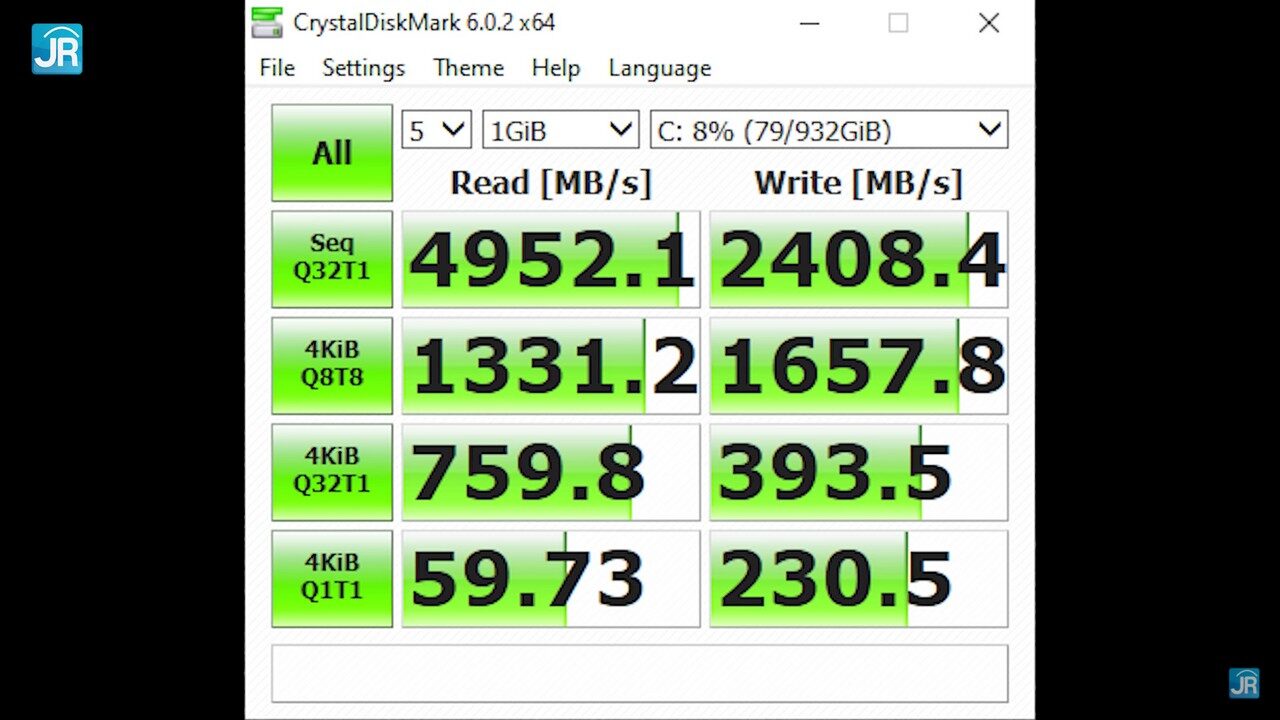Open the drive selection dropdown showing C: 8%
This screenshot has width=1280, height=720.
(x=828, y=128)
